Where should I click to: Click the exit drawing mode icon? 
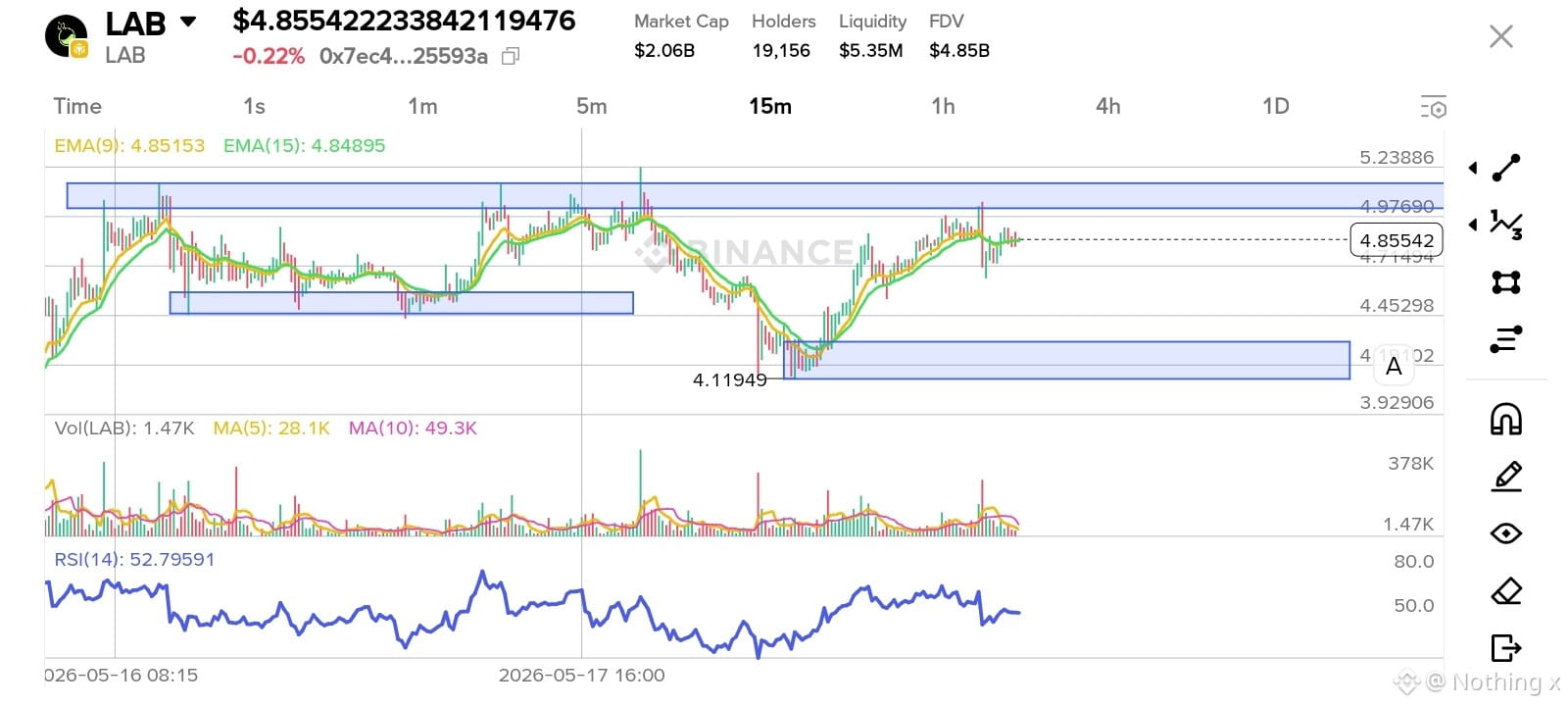1506,648
